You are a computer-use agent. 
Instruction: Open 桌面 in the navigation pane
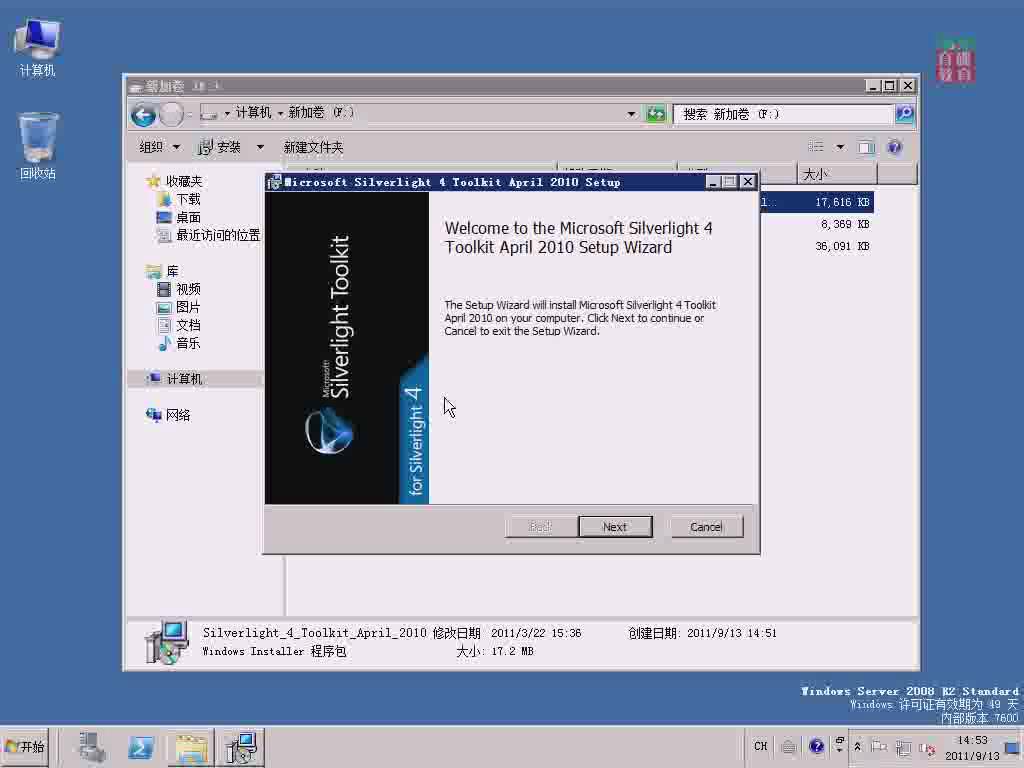pos(179,217)
